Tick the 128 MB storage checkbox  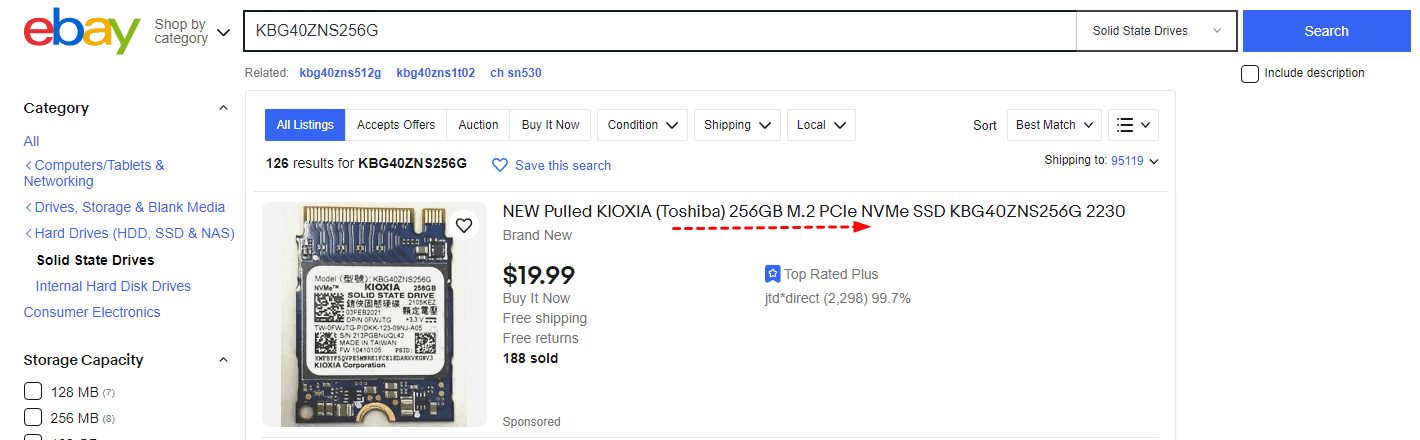(x=33, y=391)
